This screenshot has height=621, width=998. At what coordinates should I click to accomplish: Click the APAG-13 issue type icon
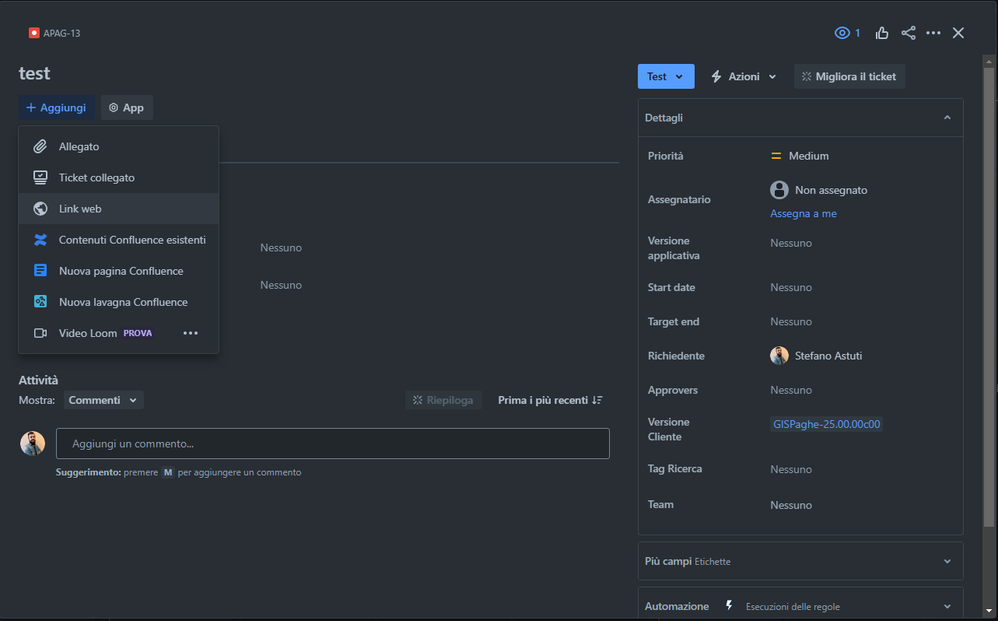coord(33,32)
